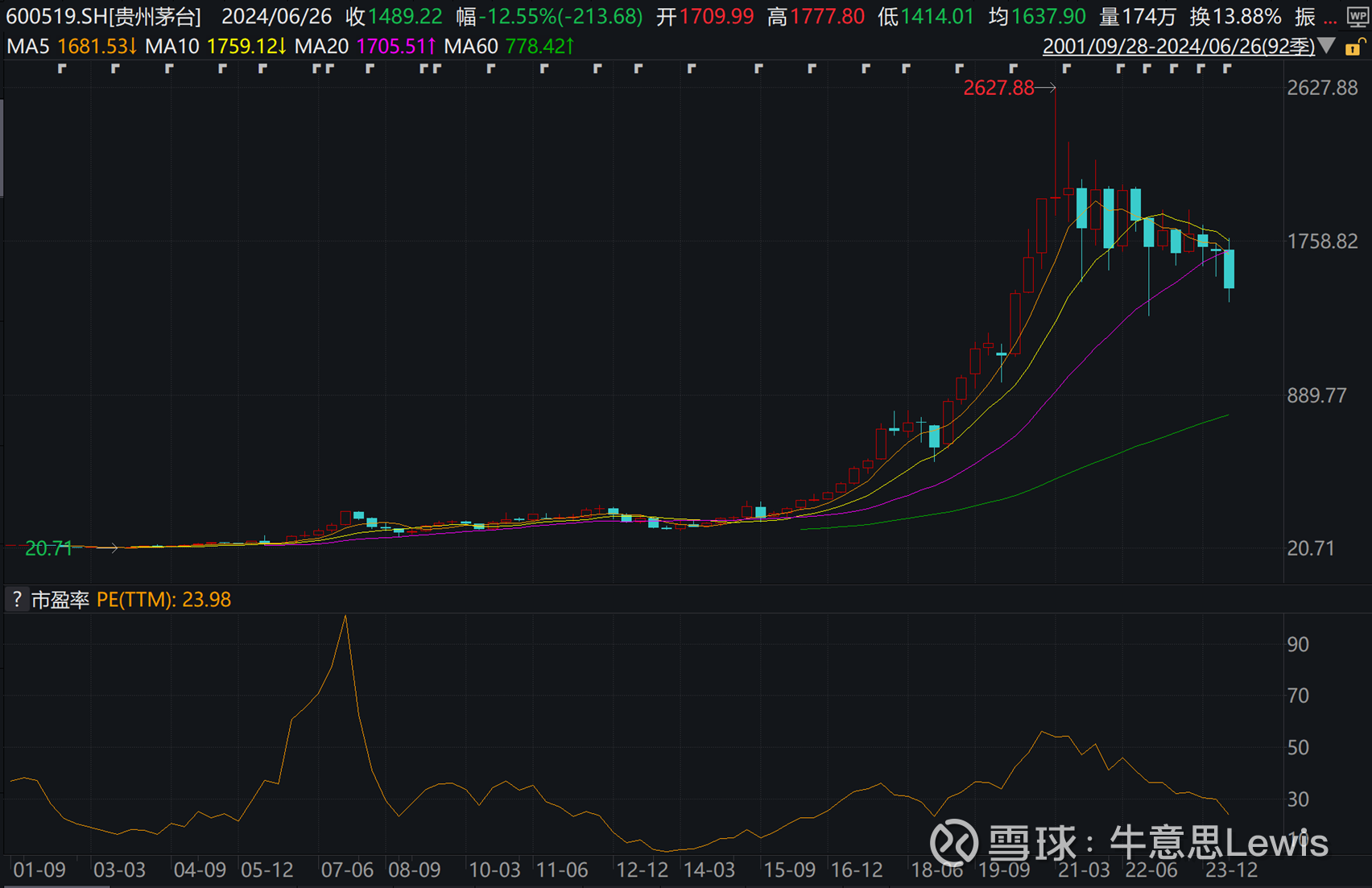Select the 05-12 date on the time axis

(x=267, y=870)
